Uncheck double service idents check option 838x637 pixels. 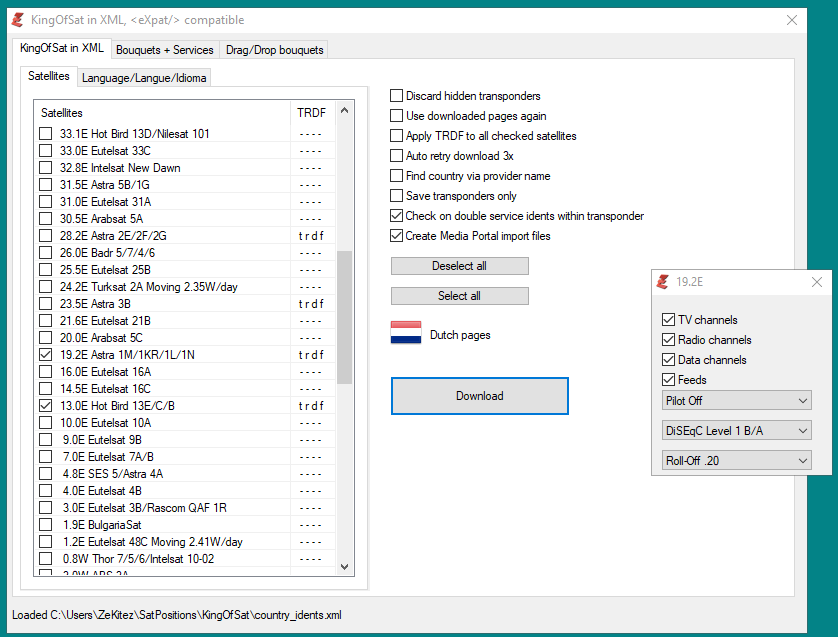pyautogui.click(x=396, y=216)
